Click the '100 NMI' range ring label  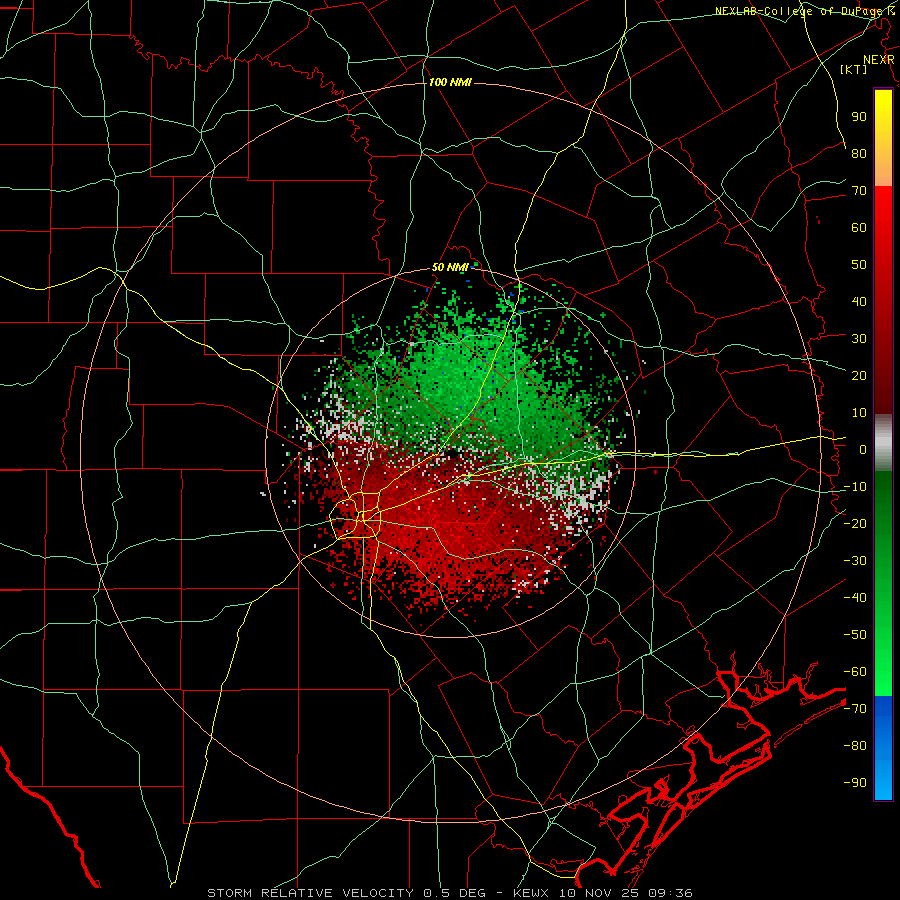[x=450, y=83]
